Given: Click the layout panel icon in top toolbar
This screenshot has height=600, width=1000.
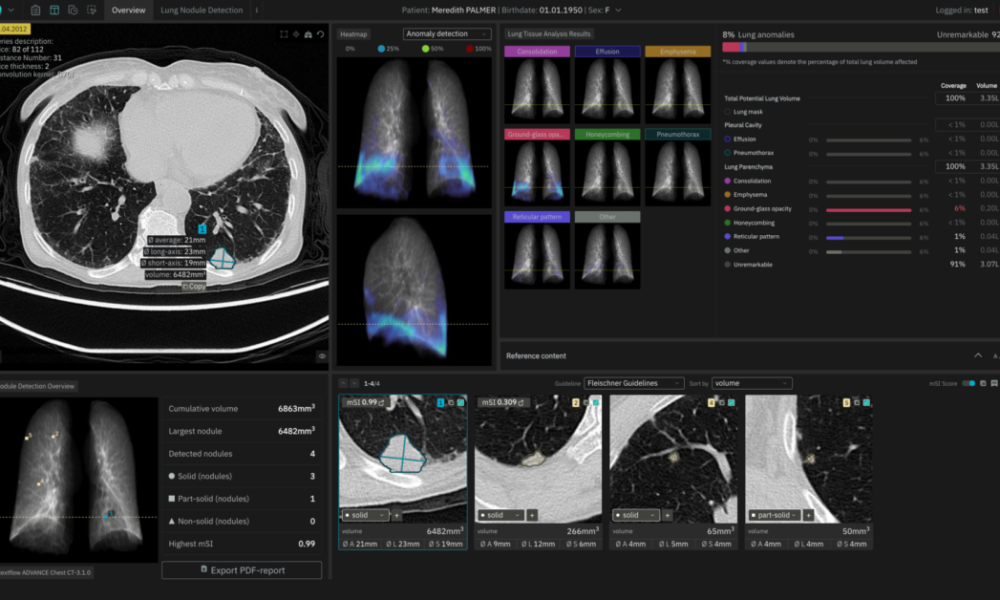Looking at the screenshot, I should (x=54, y=10).
